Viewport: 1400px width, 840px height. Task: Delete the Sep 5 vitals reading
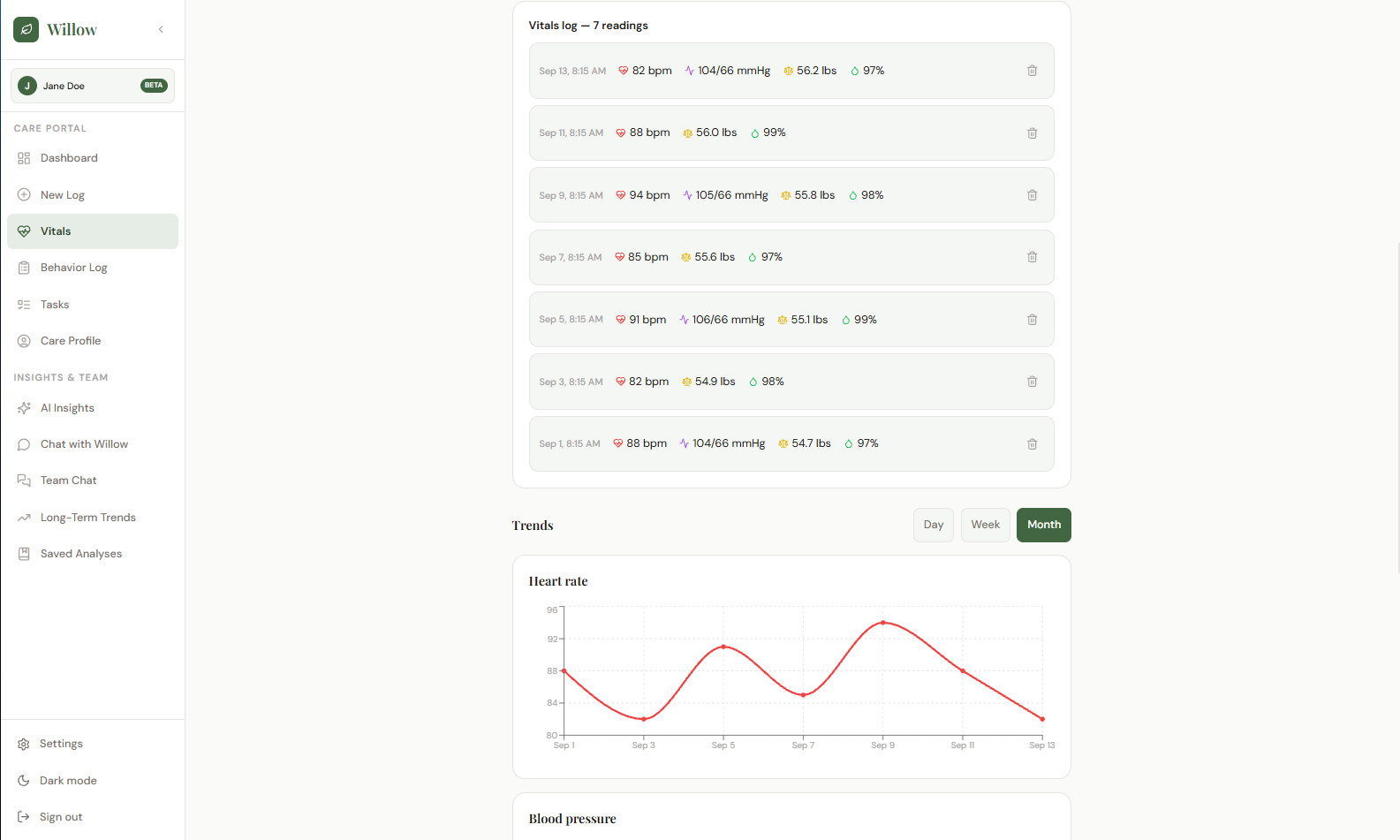[x=1032, y=320]
